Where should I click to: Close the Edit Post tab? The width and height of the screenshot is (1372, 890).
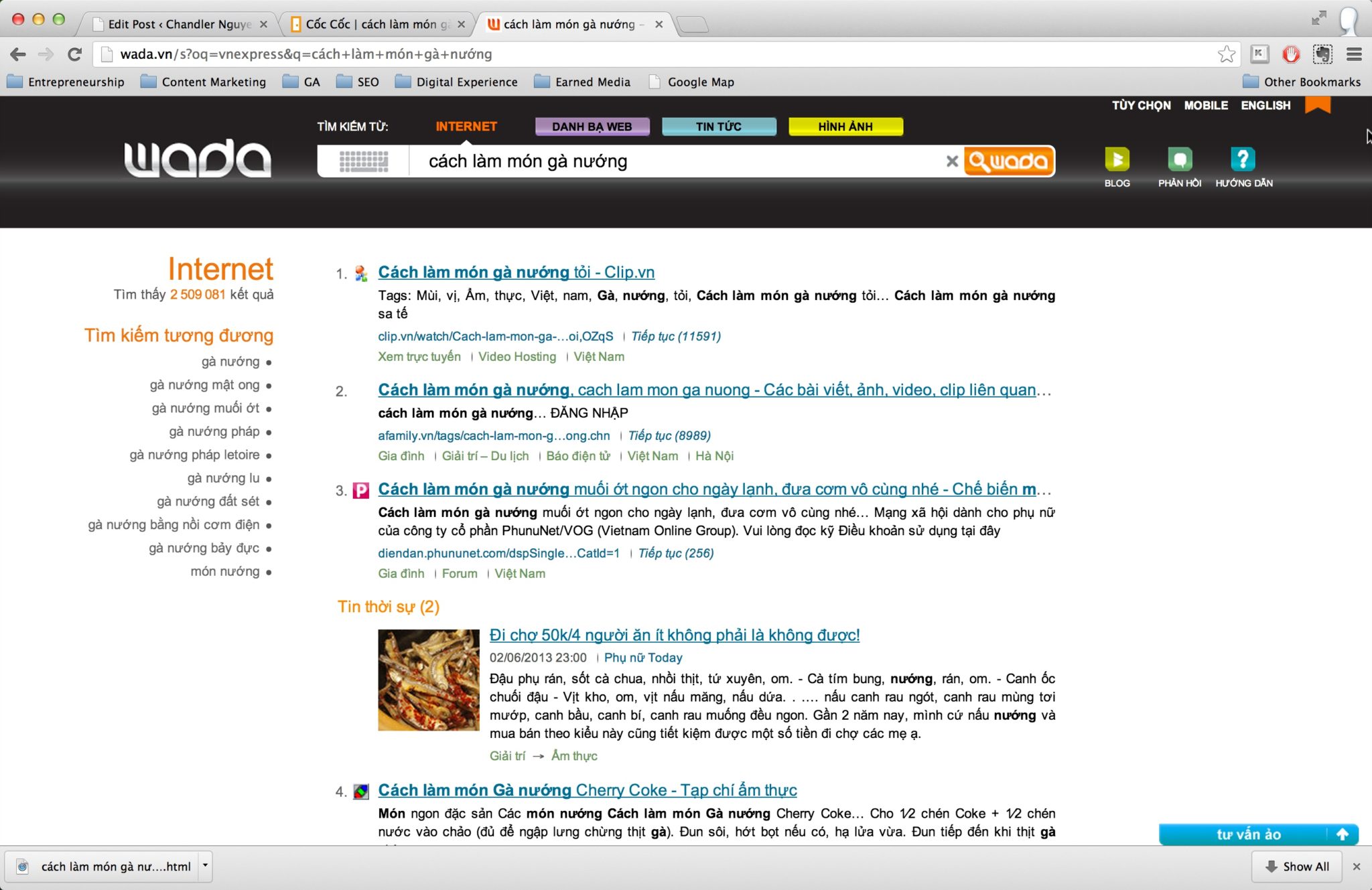point(263,24)
